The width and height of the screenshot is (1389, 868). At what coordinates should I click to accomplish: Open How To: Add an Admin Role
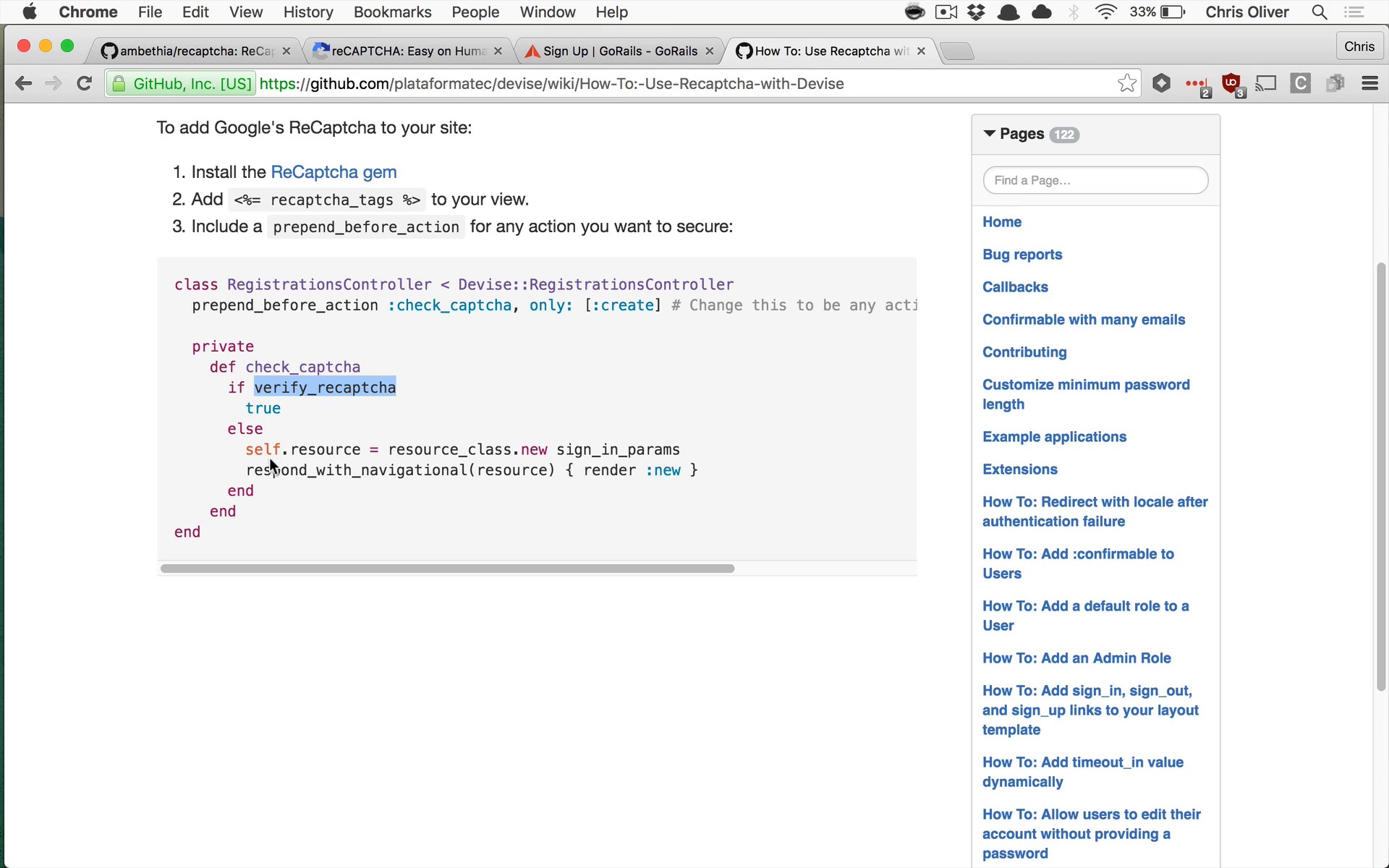(x=1076, y=658)
